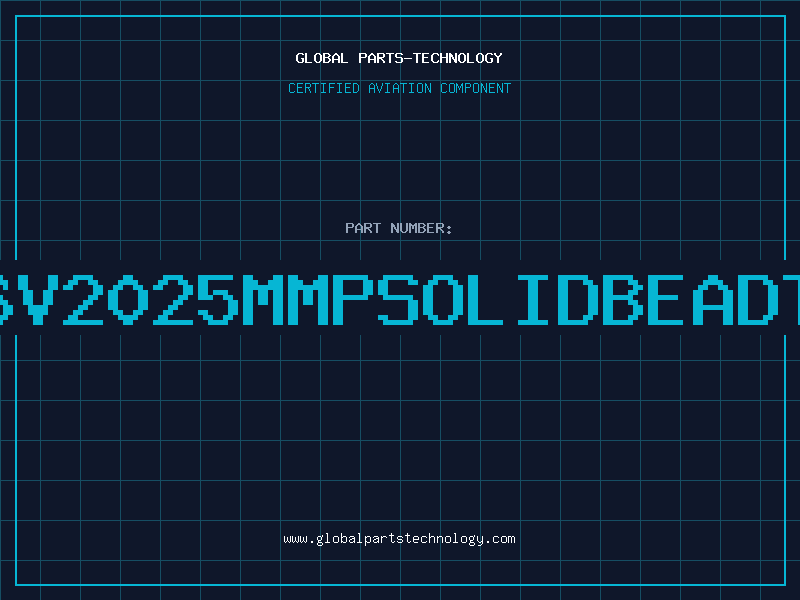The image size is (800, 600).
Task: Click the large part number text with 2025MMPSOLIDBEAD
Action: [400, 299]
